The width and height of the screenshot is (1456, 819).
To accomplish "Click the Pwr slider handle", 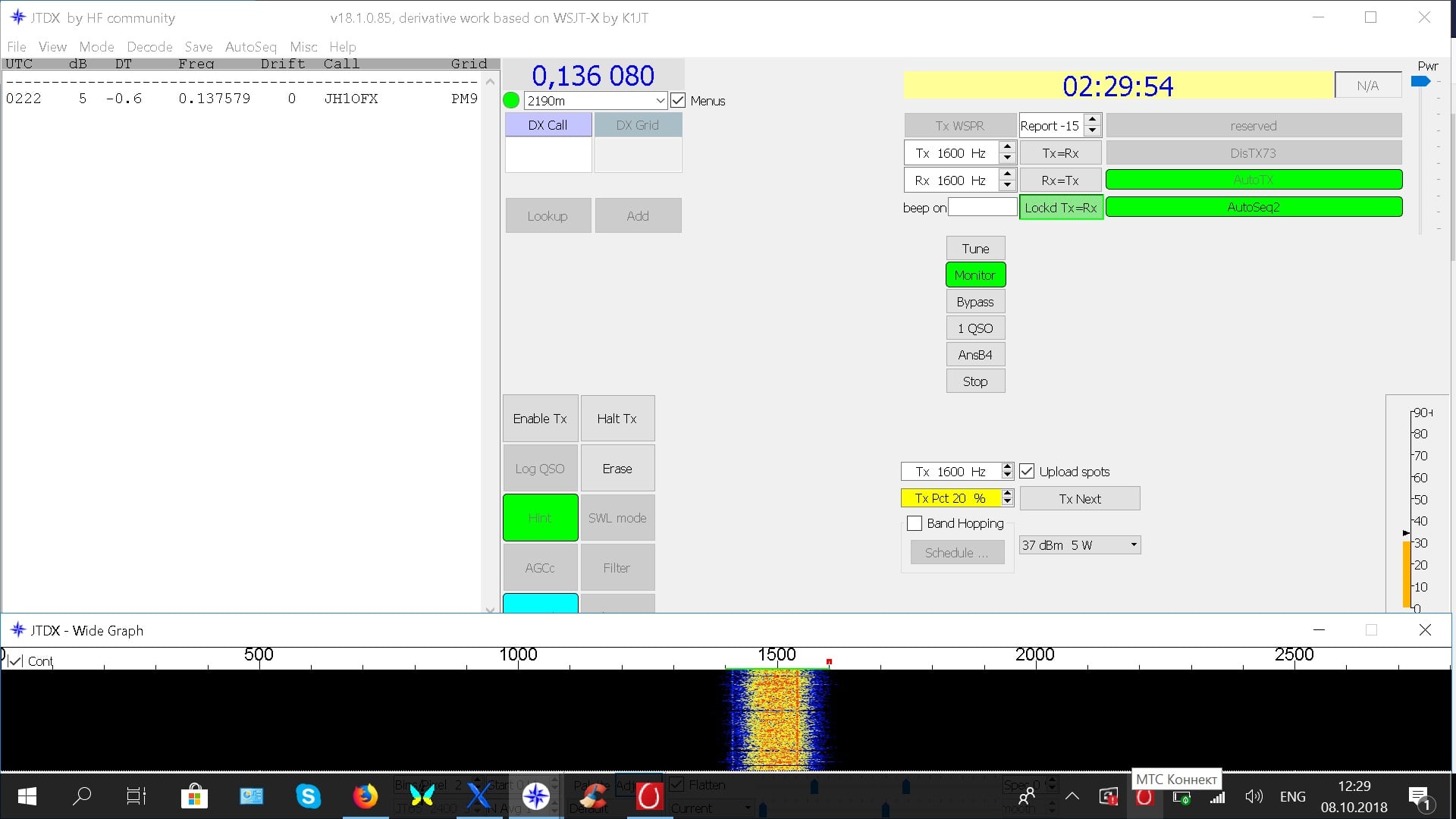I will [1420, 81].
